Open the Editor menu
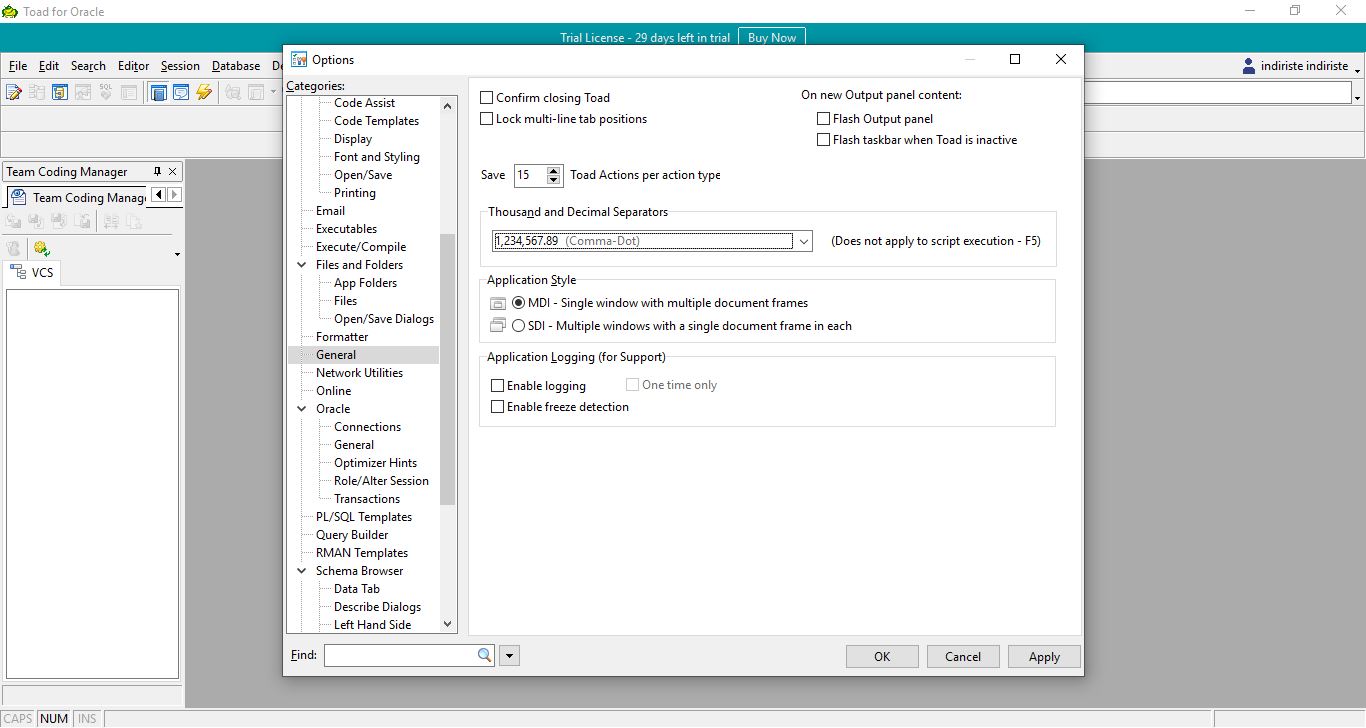 tap(133, 66)
